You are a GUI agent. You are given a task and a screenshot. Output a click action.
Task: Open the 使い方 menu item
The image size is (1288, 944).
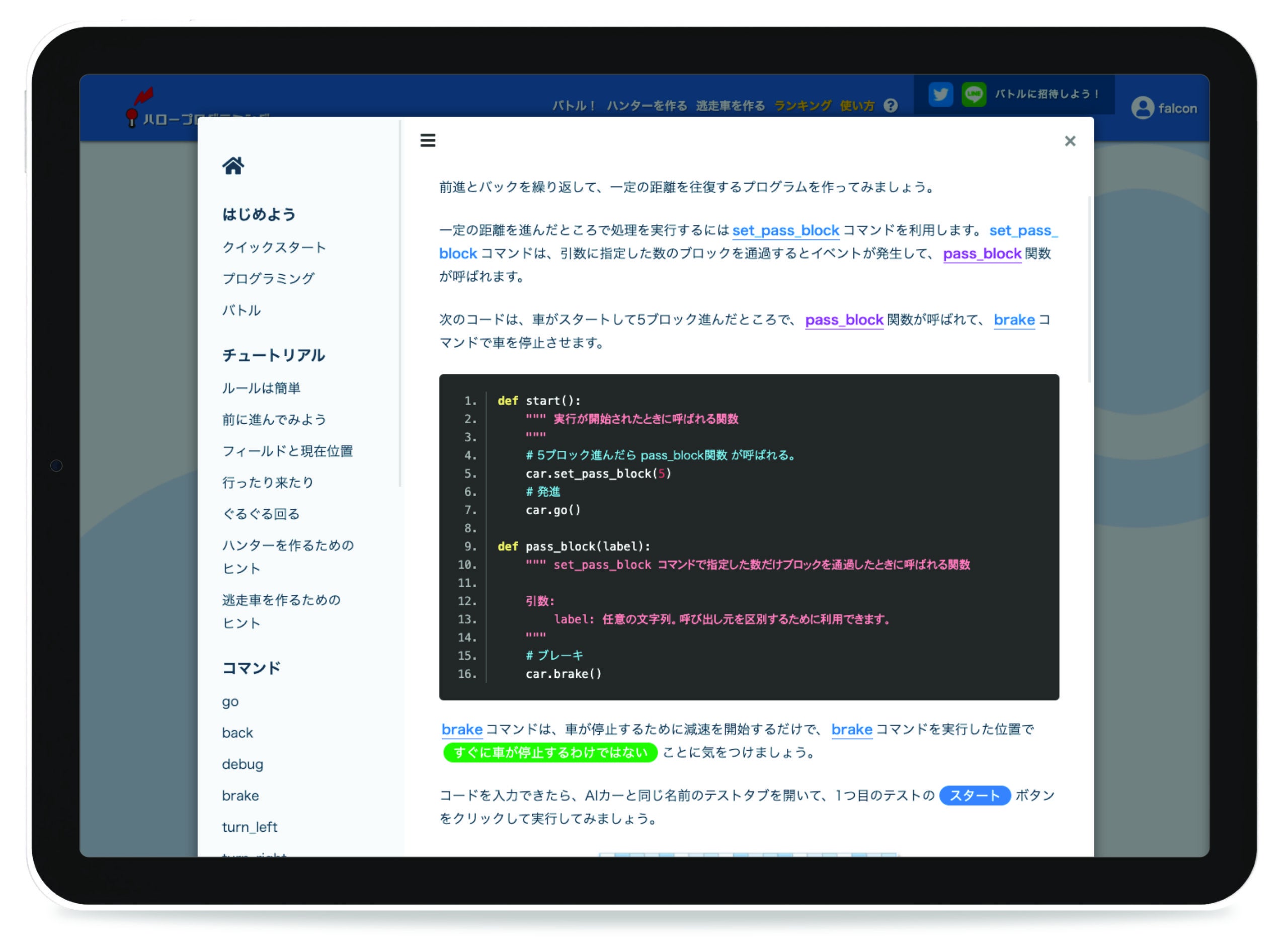tap(857, 106)
